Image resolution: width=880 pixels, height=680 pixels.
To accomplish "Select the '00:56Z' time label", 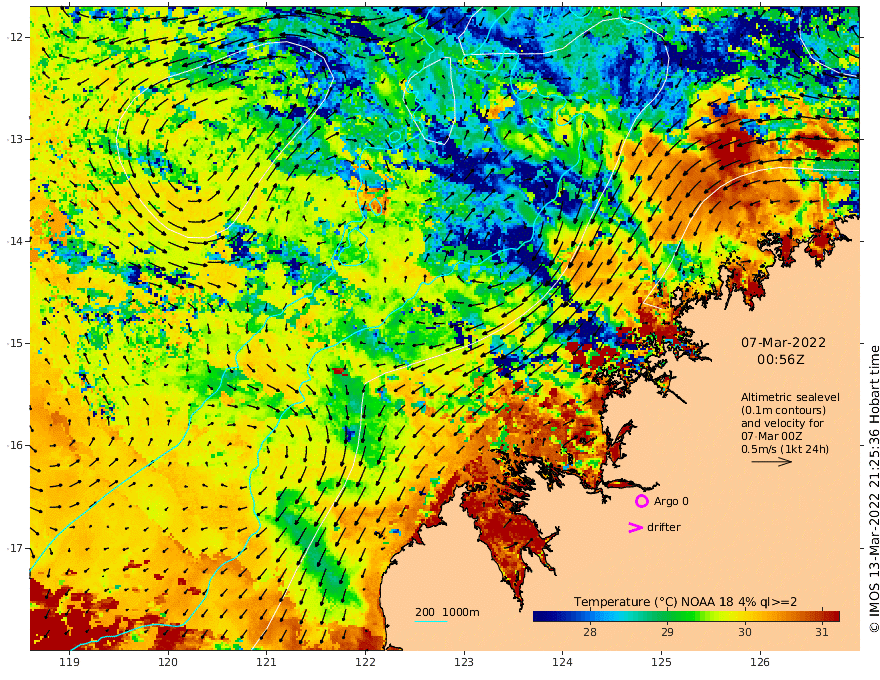I will pyautogui.click(x=781, y=360).
